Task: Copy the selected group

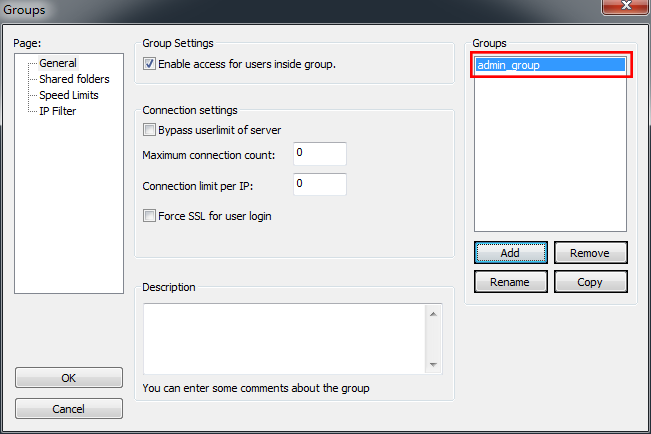Action: pyautogui.click(x=590, y=282)
